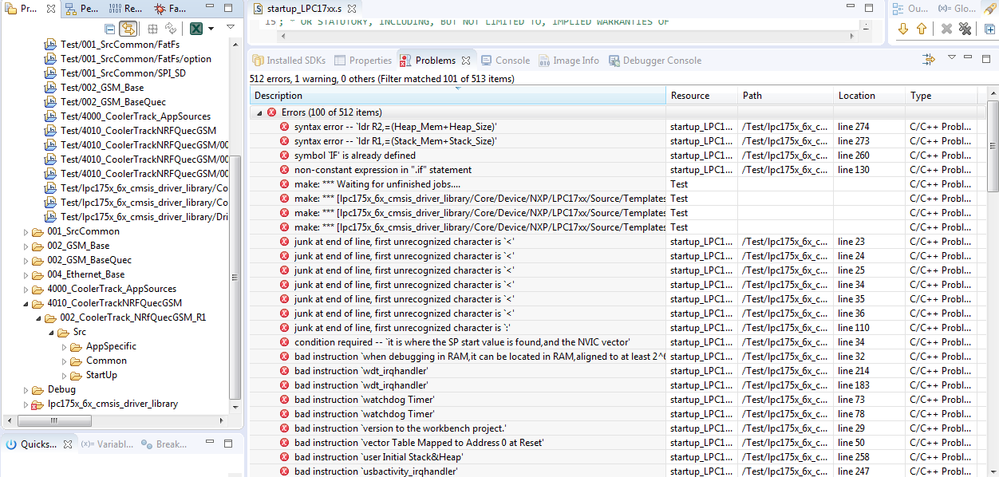Switch to the Registers tab
The width and height of the screenshot is (999, 477).
point(126,9)
